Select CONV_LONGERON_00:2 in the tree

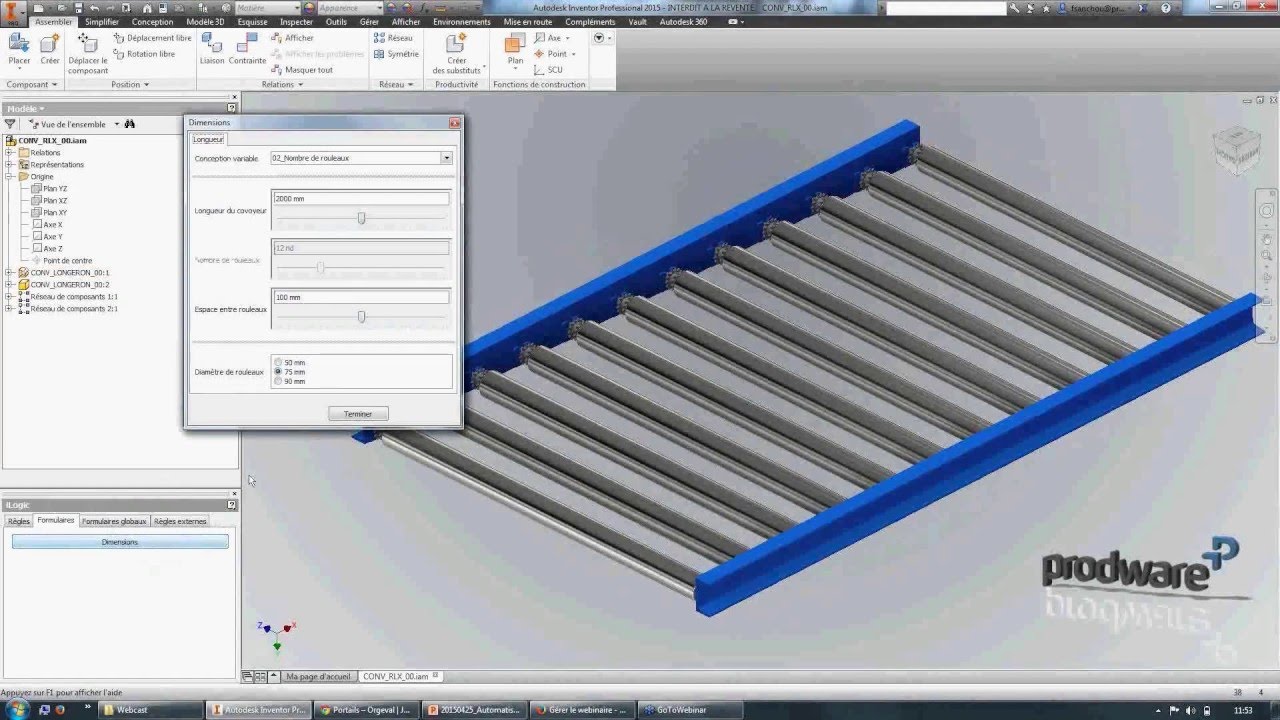click(64, 285)
